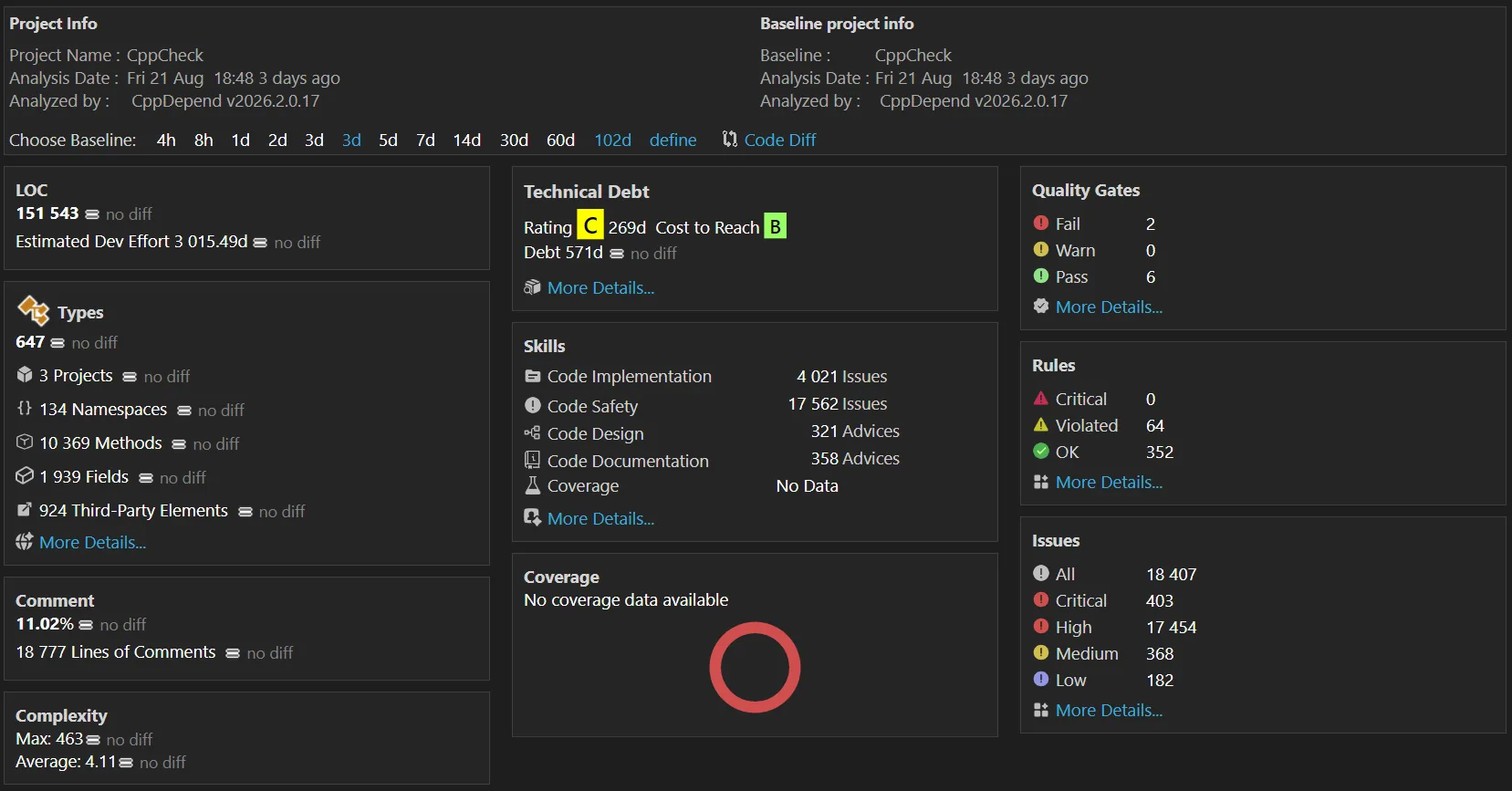The width and height of the screenshot is (1512, 791).
Task: Click the Max: 463 complexity value
Action: point(49,738)
